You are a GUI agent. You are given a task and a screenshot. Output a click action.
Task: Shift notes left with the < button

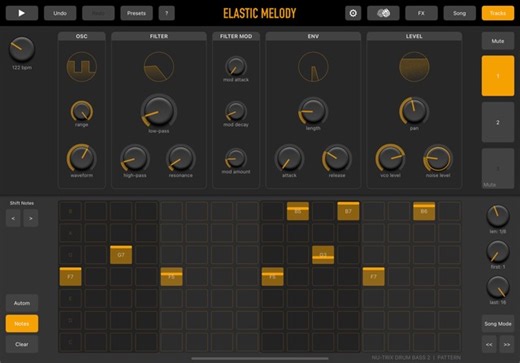pyautogui.click(x=13, y=218)
